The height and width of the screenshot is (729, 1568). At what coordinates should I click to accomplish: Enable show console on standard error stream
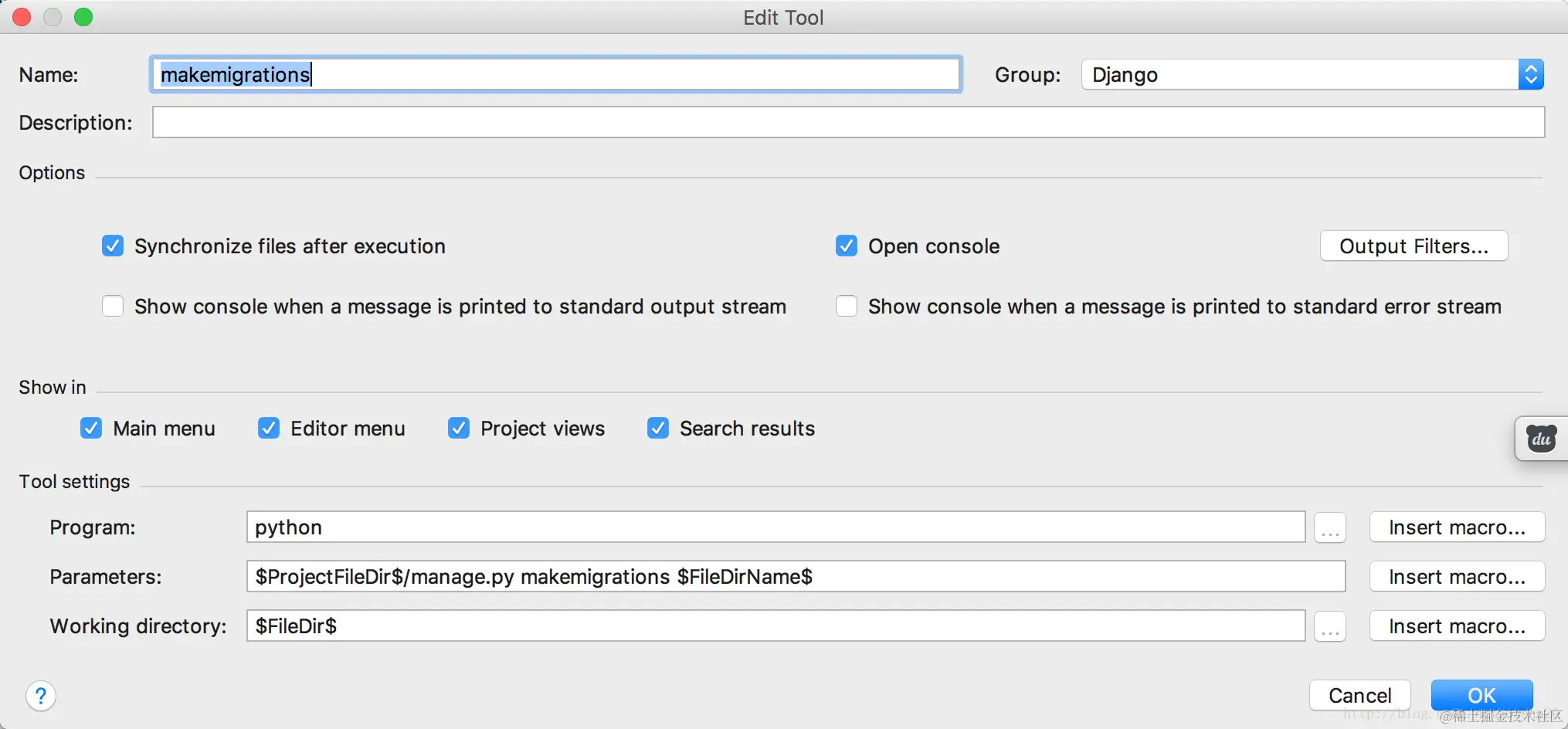pos(847,307)
